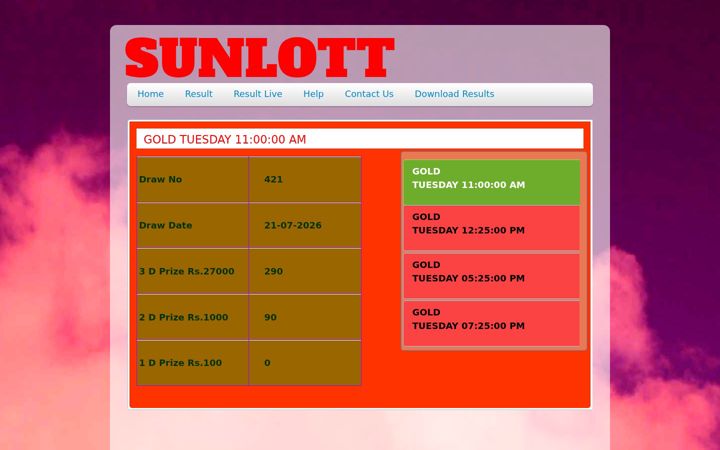Click the Draw Date label cell

click(x=193, y=225)
